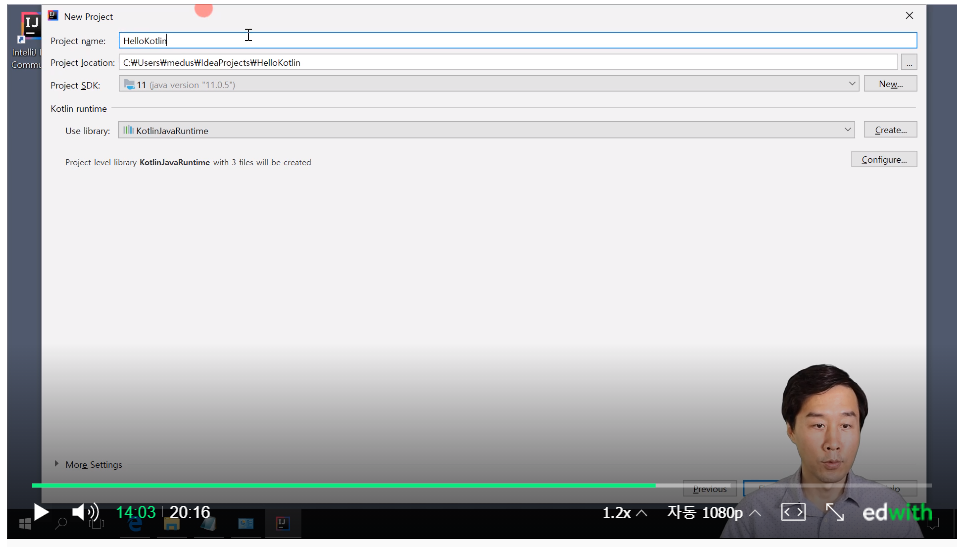
Task: Expand More Settings section
Action: [x=88, y=464]
